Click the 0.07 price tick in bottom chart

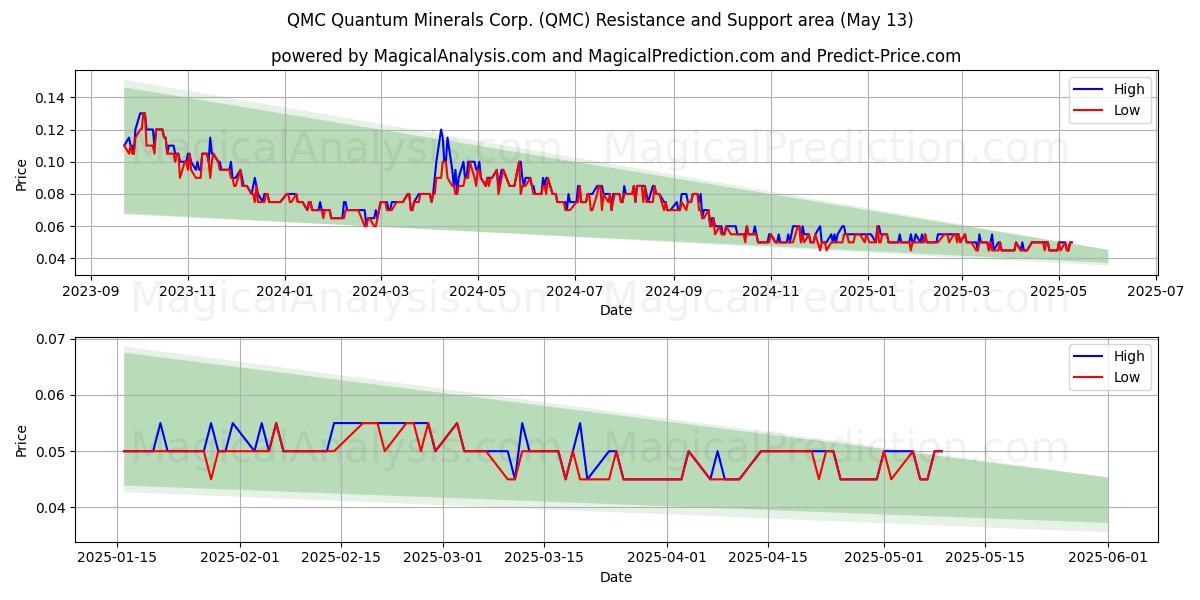(x=52, y=339)
